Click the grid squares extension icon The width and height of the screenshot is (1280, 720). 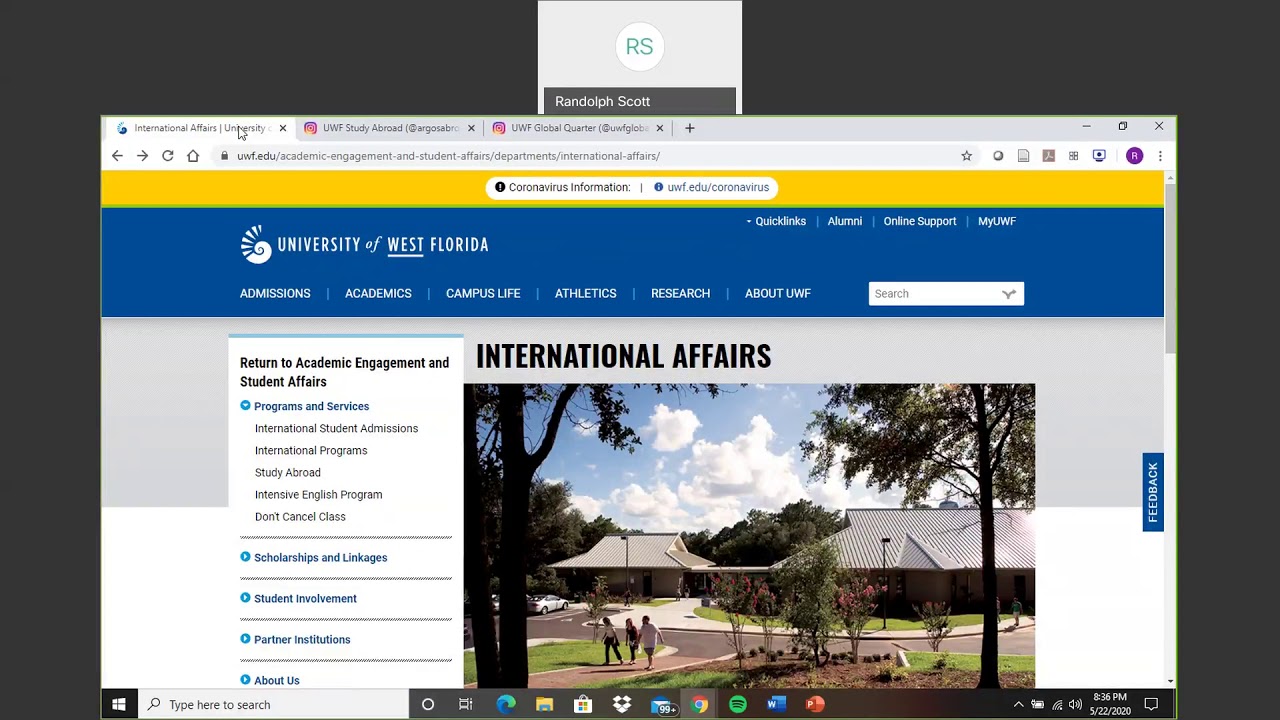point(1073,156)
